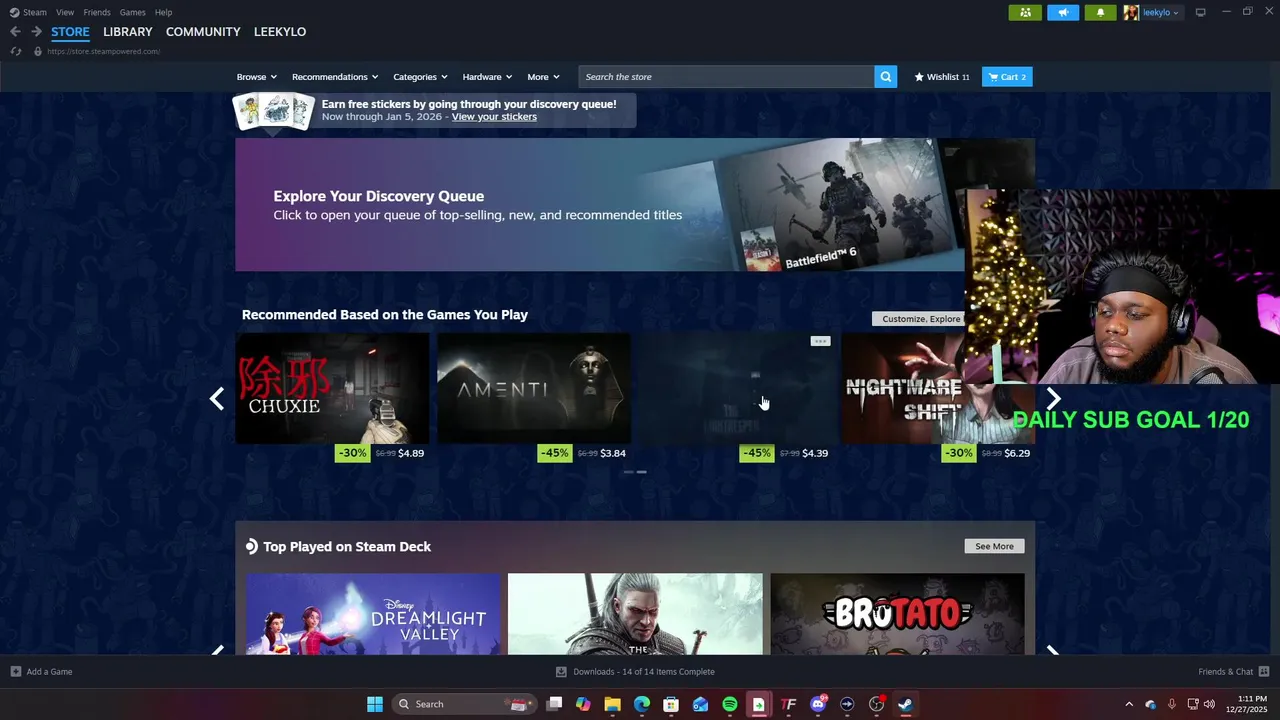Click the $3.84 AMENTI price
This screenshot has height=720, width=1280.
tap(613, 453)
